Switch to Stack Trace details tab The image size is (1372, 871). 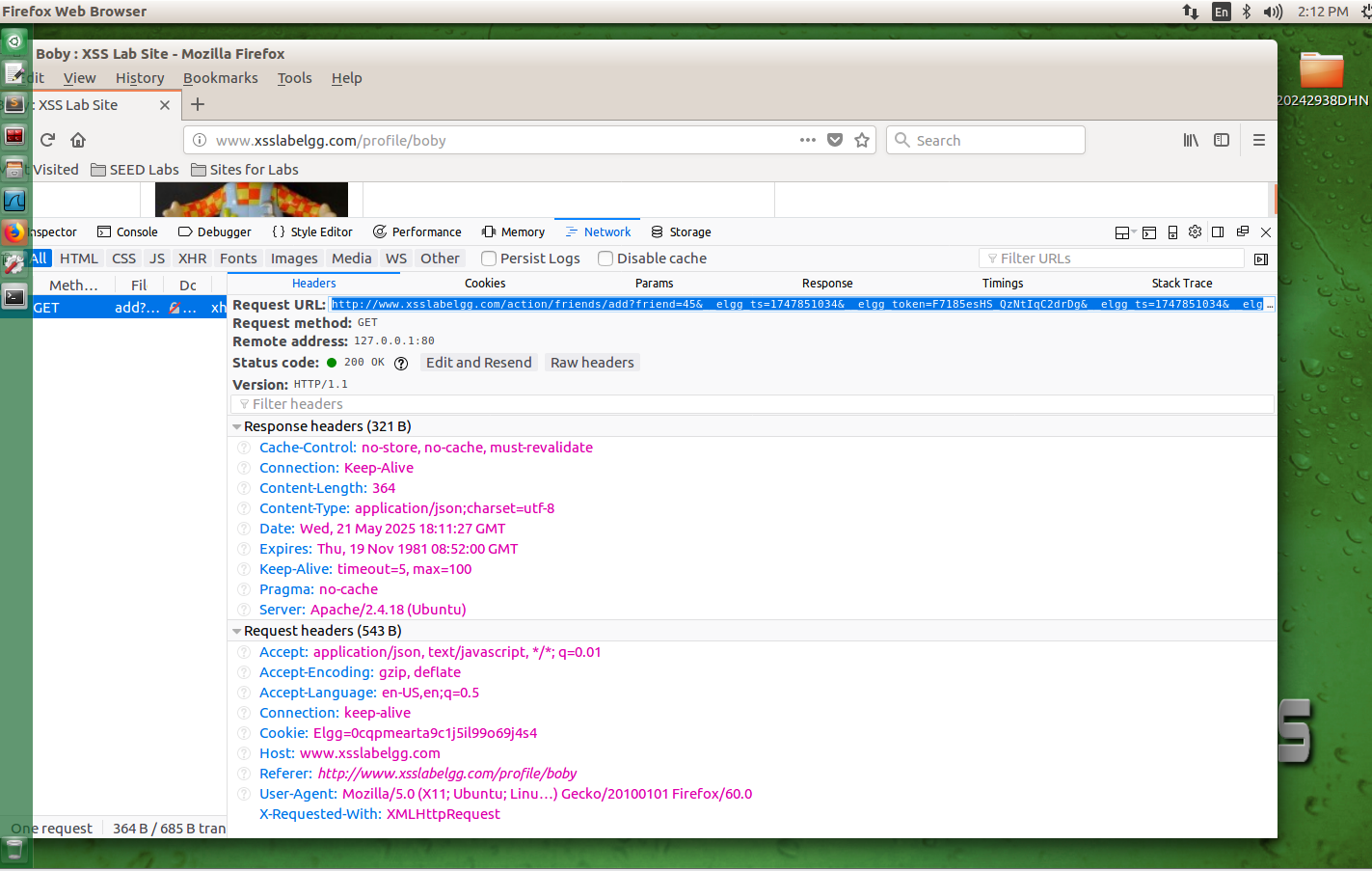point(1182,284)
